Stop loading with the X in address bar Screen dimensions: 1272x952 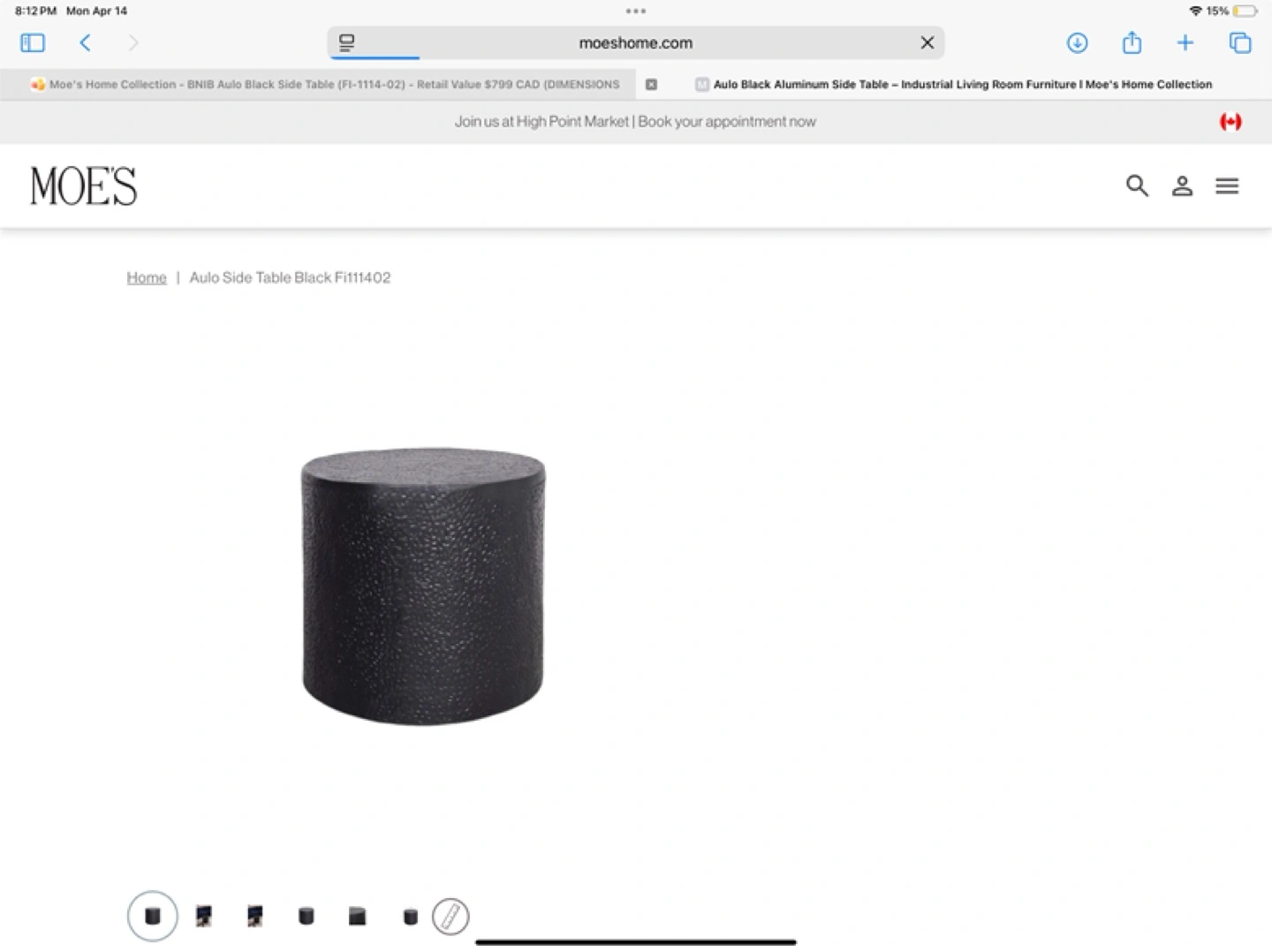coord(927,42)
